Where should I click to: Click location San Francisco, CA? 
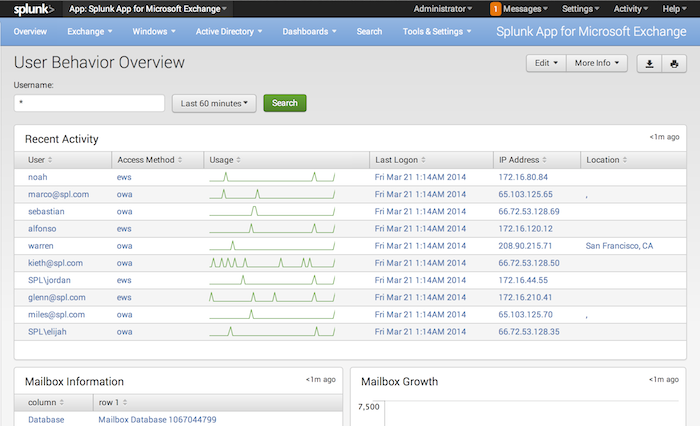point(619,246)
